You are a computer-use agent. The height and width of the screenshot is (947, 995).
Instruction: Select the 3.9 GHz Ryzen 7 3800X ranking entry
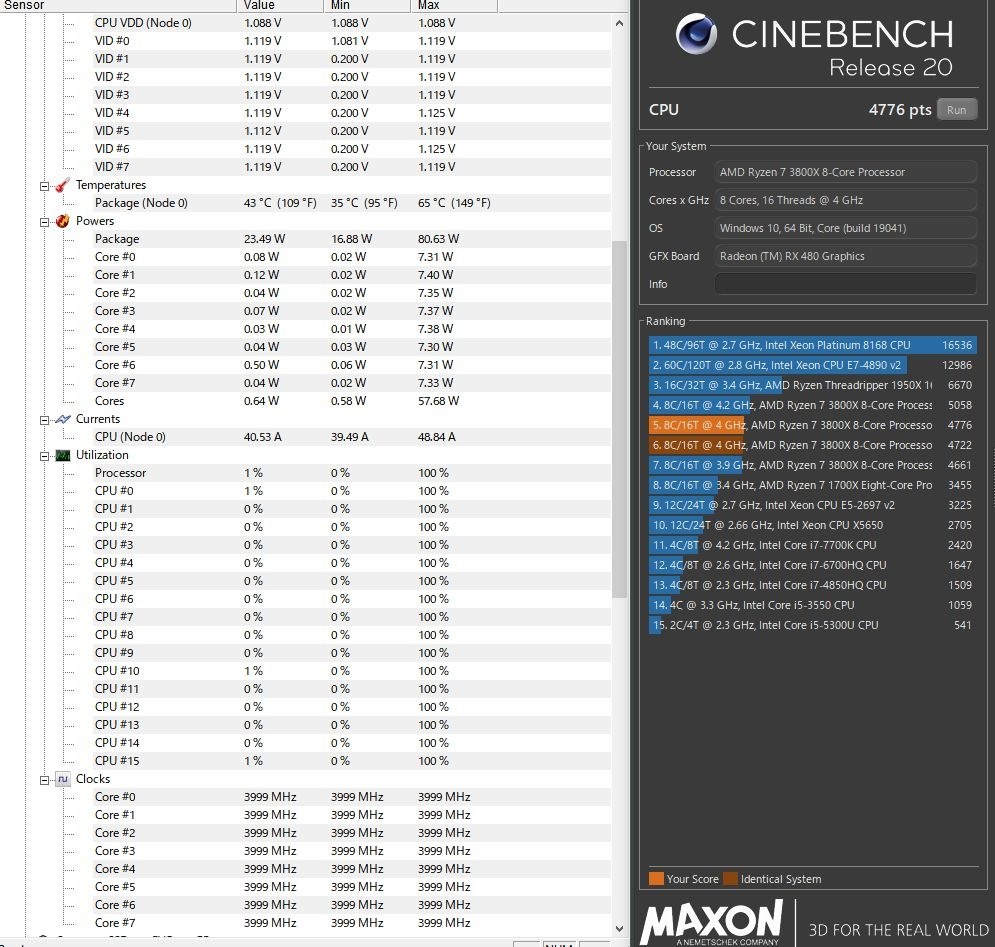tap(812, 465)
